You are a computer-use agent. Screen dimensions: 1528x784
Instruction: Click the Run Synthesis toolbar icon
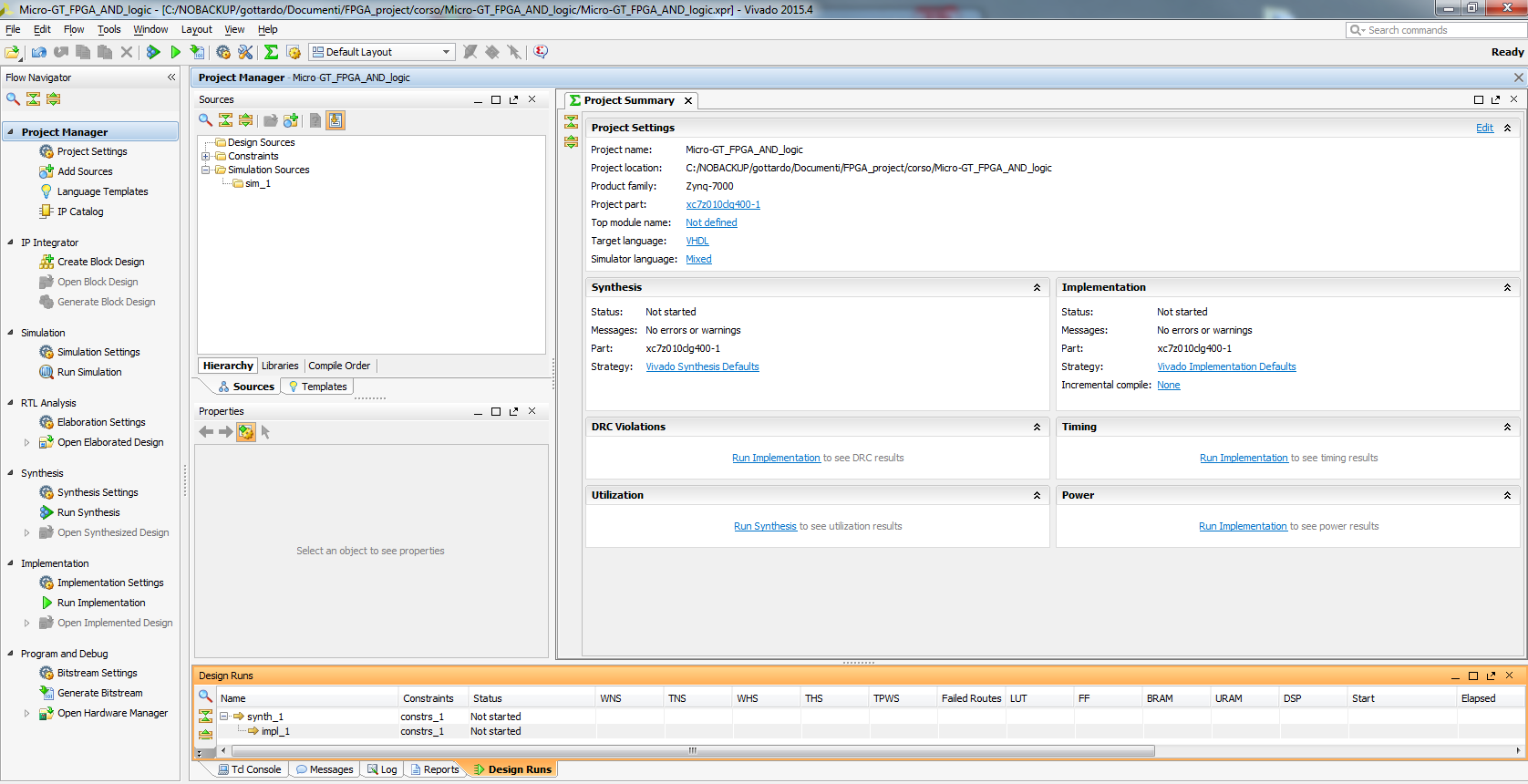click(x=153, y=52)
